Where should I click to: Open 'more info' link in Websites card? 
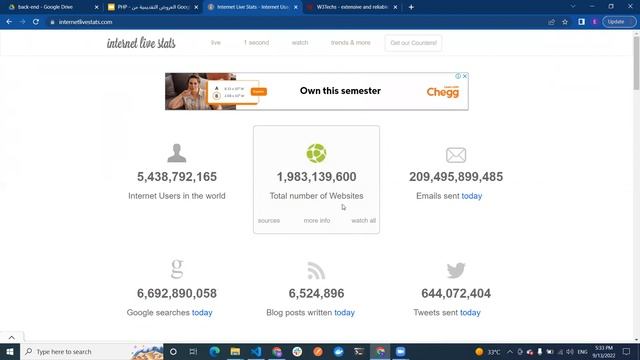tap(317, 220)
